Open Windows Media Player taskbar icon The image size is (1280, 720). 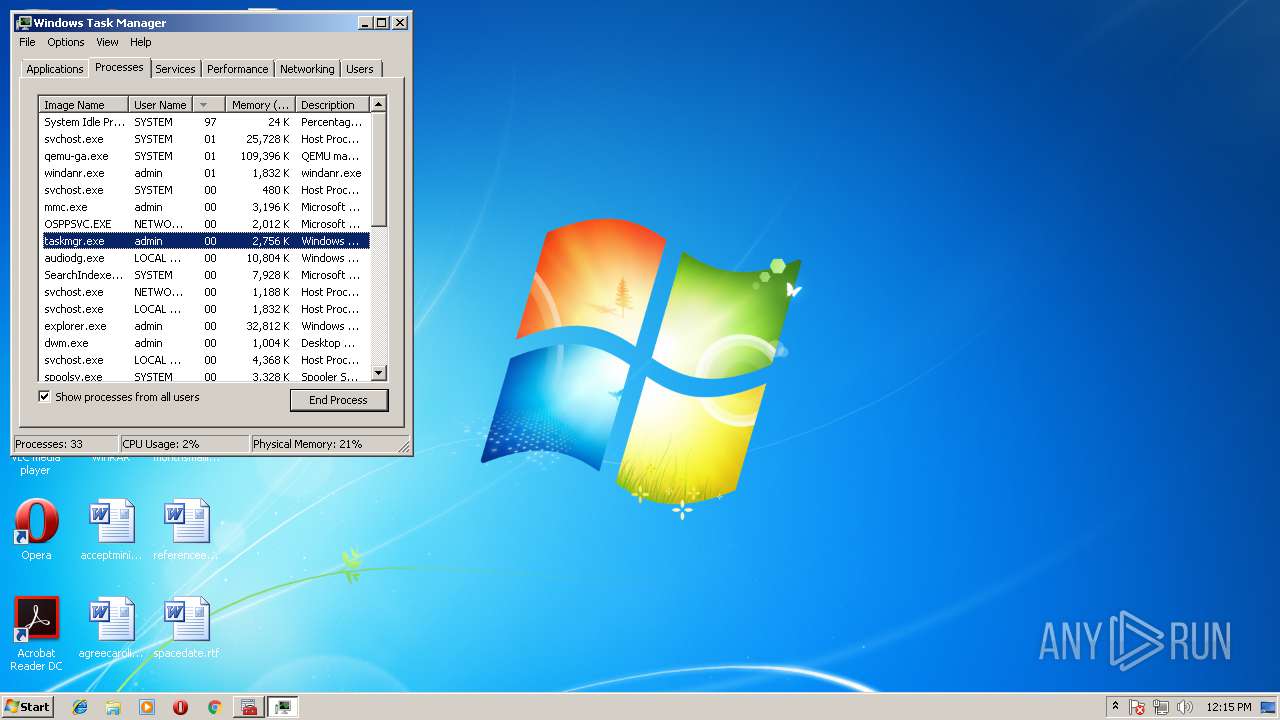pos(147,707)
